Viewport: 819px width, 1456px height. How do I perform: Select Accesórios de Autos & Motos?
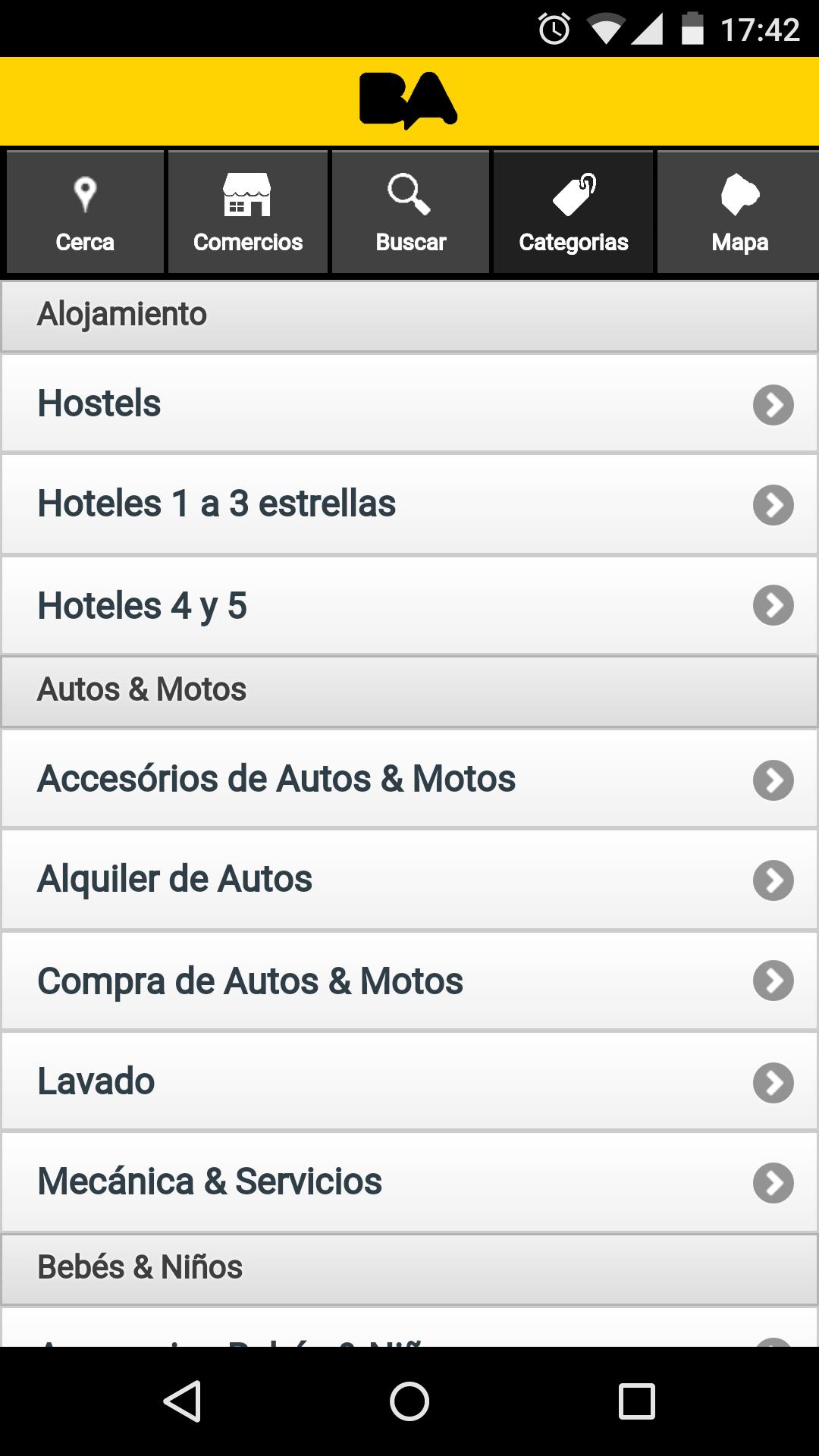point(277,779)
